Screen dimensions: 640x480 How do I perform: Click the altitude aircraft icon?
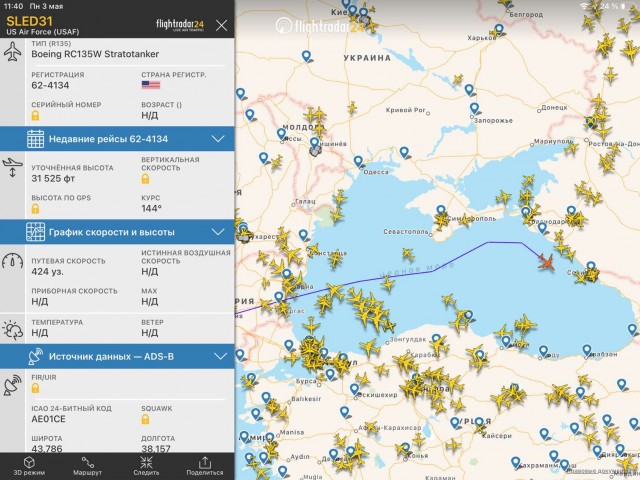[x=12, y=168]
